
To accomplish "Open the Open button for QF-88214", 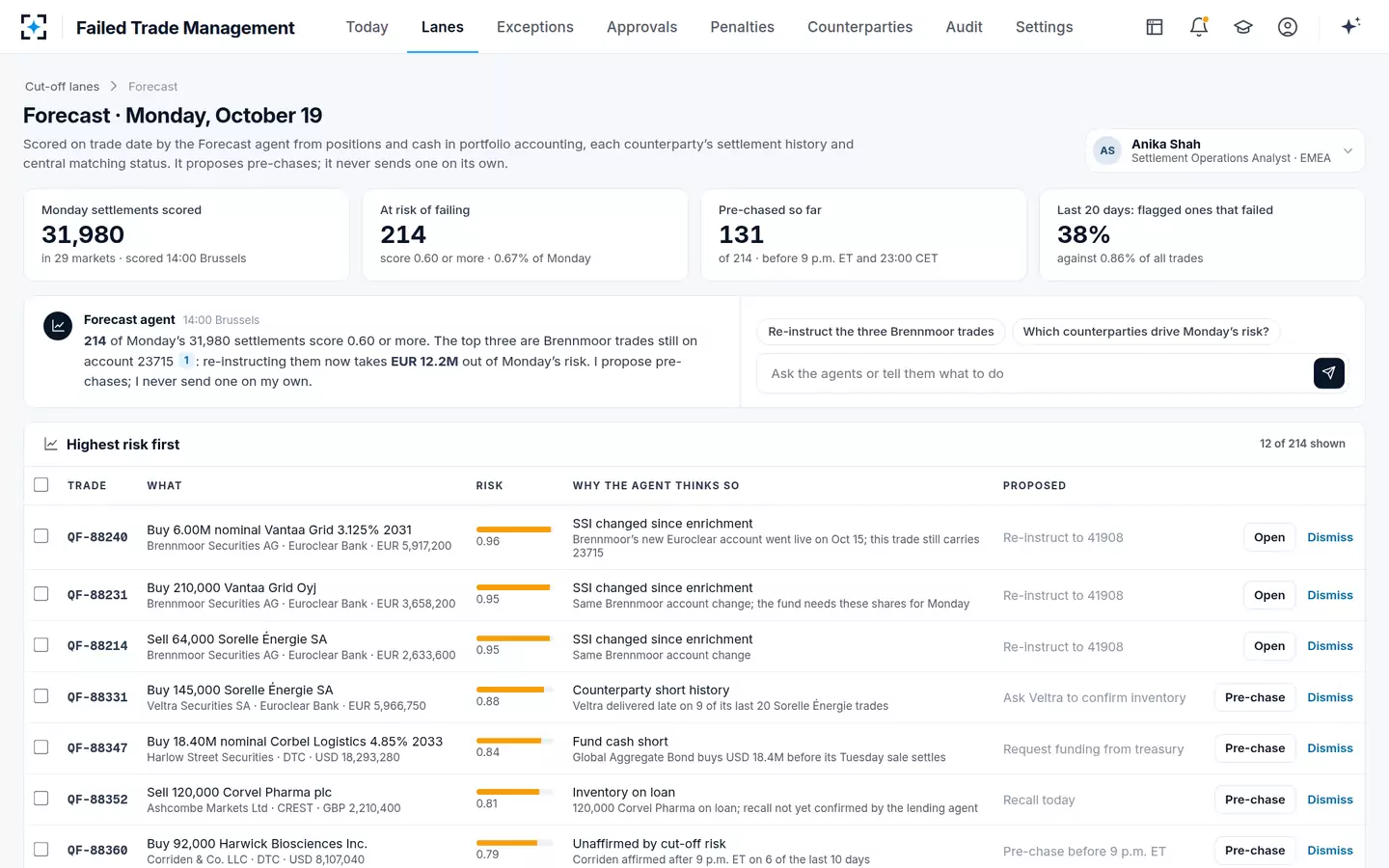I will coord(1269,646).
